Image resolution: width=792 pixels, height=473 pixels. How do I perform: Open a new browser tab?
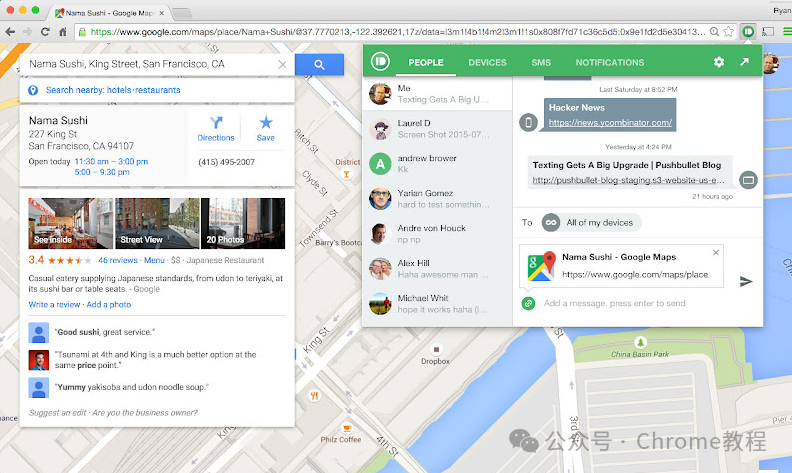pyautogui.click(x=182, y=14)
